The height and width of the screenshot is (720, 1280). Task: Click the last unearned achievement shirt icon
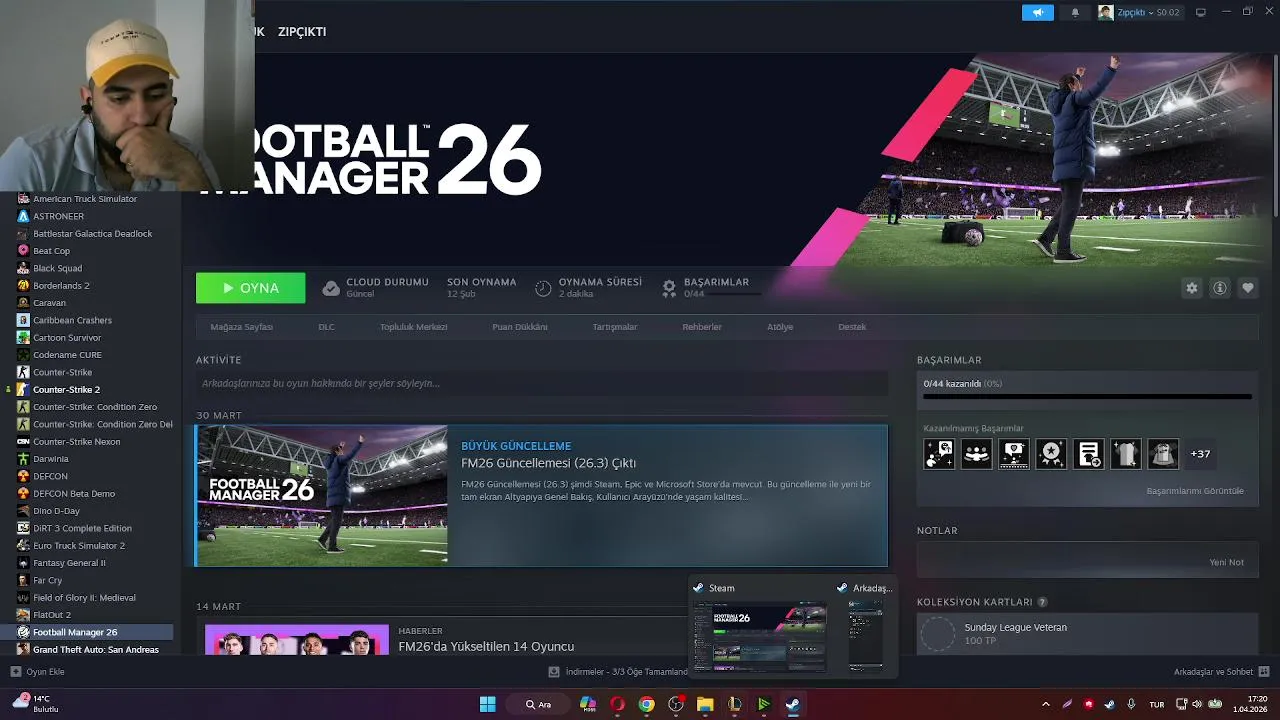point(1163,454)
